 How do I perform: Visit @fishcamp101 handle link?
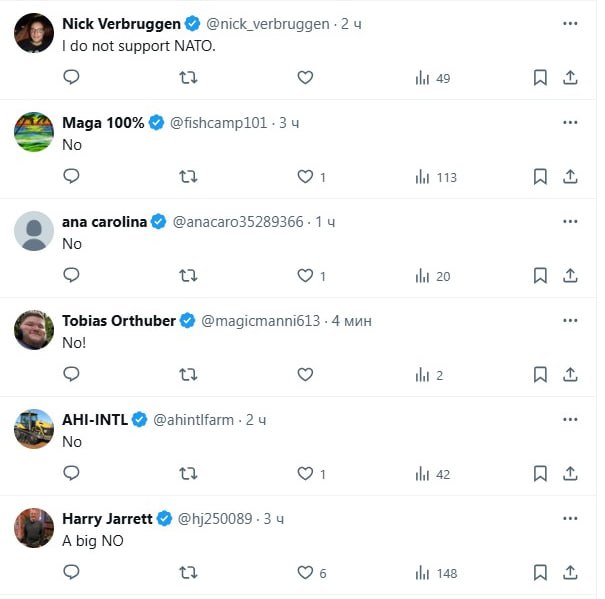[x=218, y=123]
